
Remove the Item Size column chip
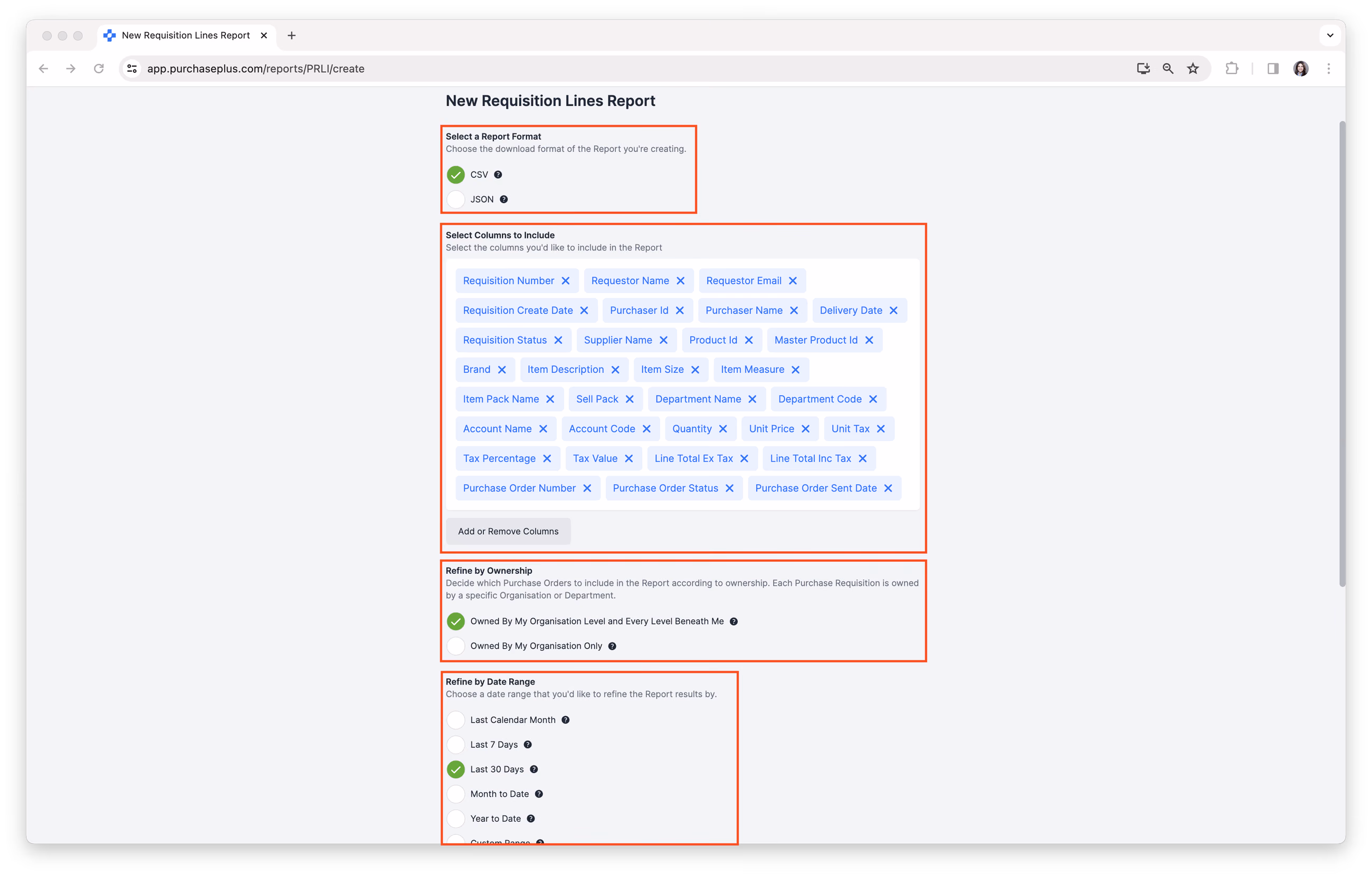695,370
